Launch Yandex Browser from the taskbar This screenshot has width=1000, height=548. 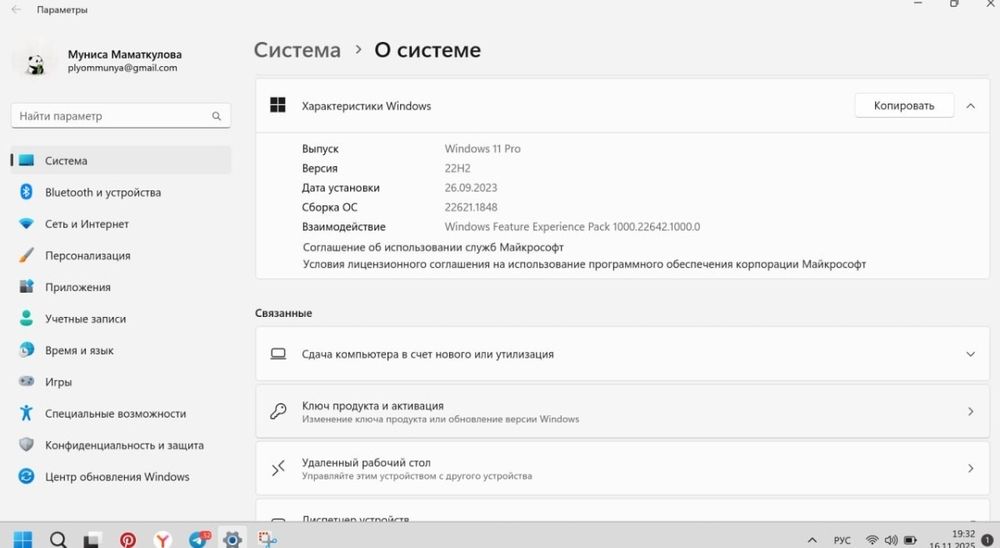[x=163, y=540]
